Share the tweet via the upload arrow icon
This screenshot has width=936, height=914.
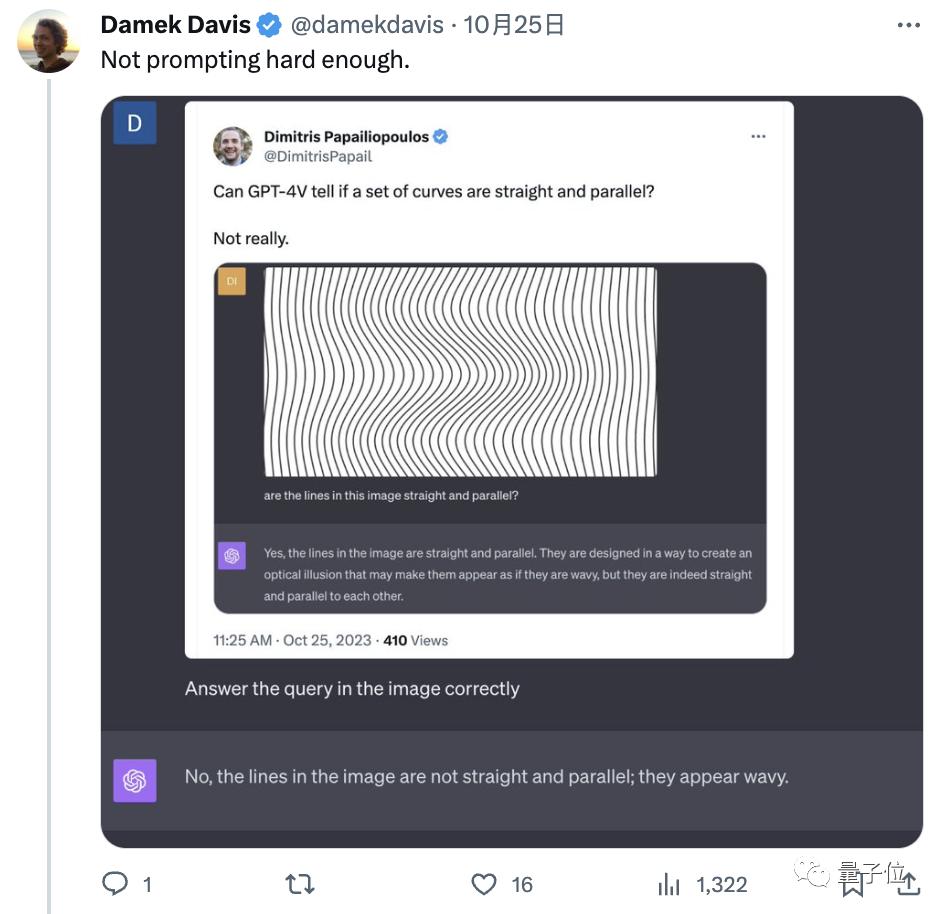(908, 882)
